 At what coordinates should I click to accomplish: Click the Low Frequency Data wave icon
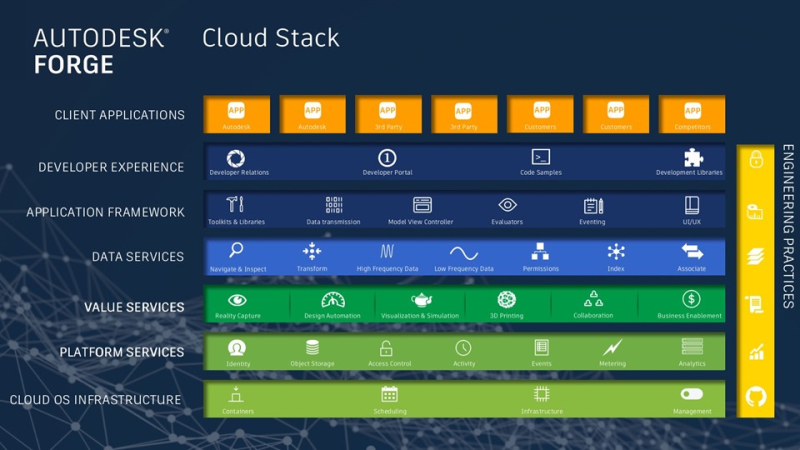click(x=464, y=253)
